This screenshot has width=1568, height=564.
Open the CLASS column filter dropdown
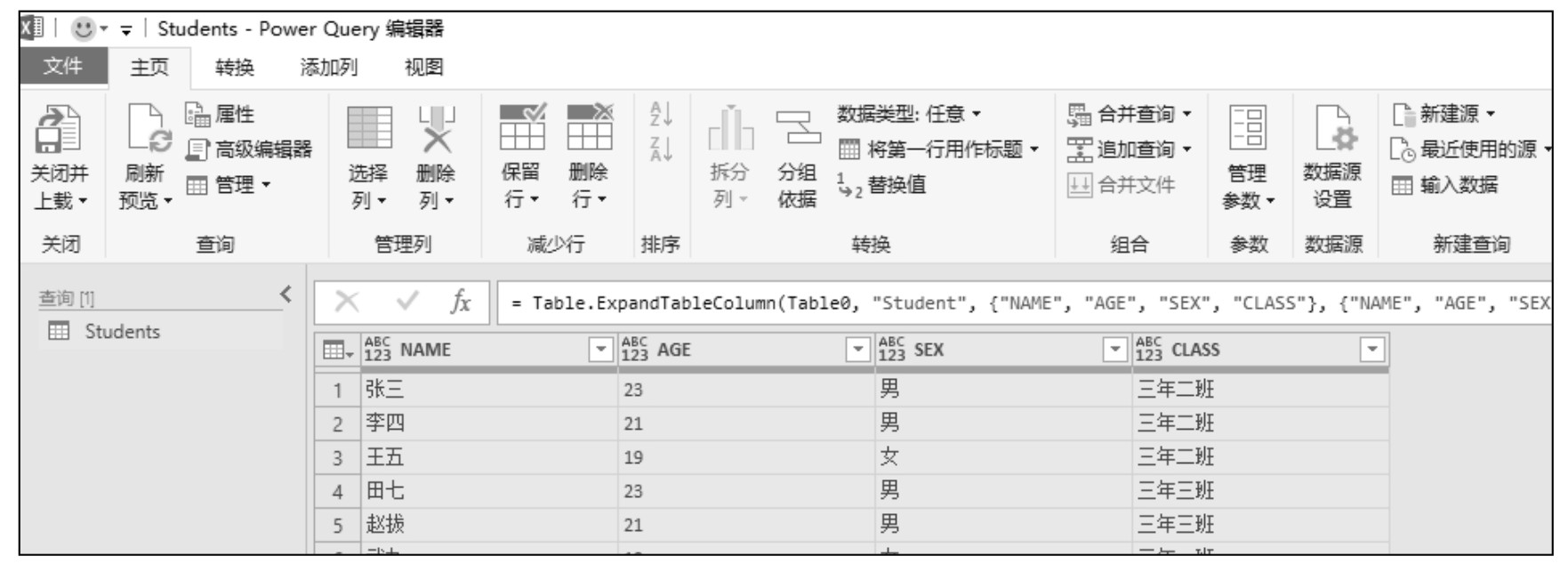(x=1372, y=350)
